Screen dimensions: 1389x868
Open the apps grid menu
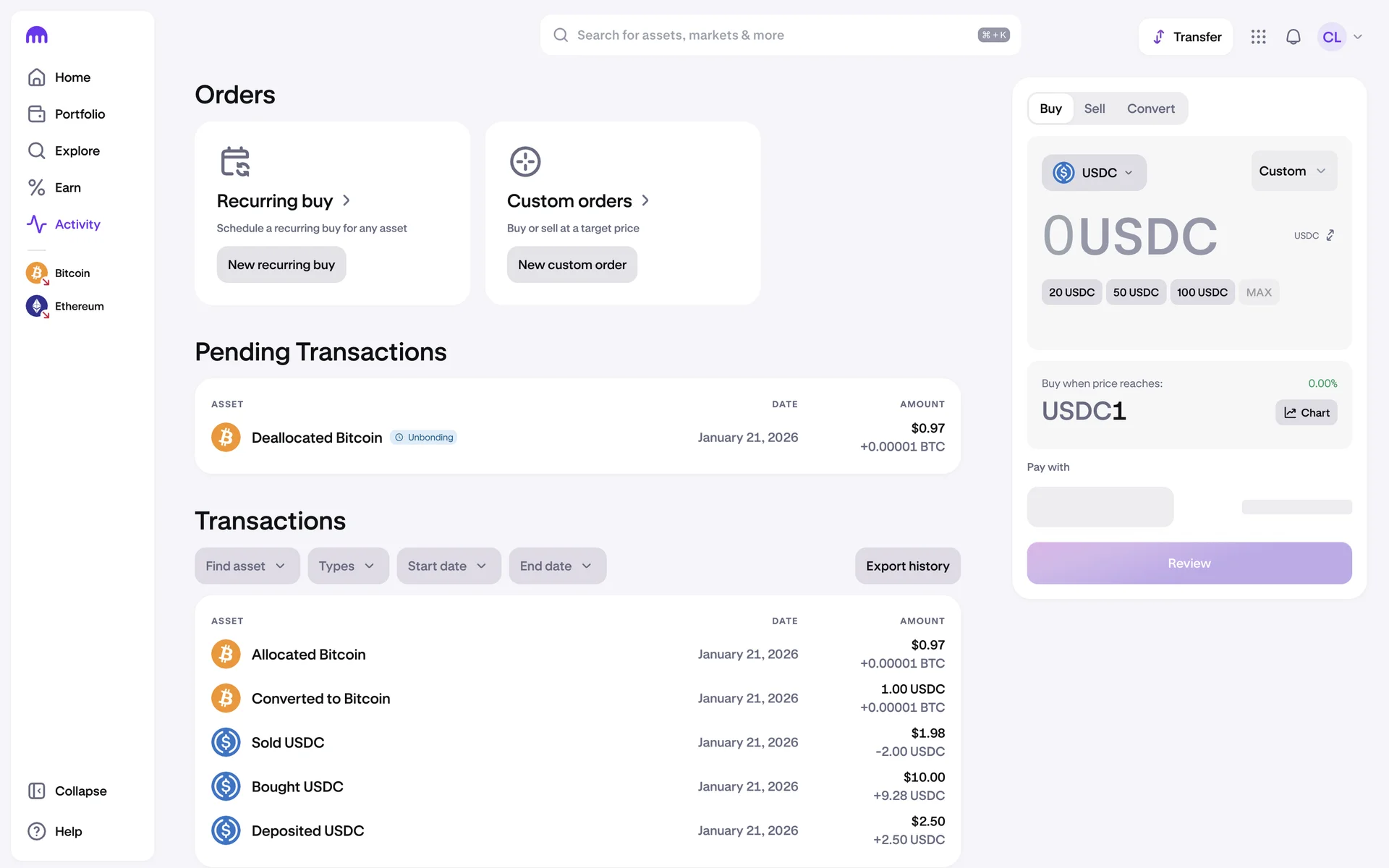1258,37
